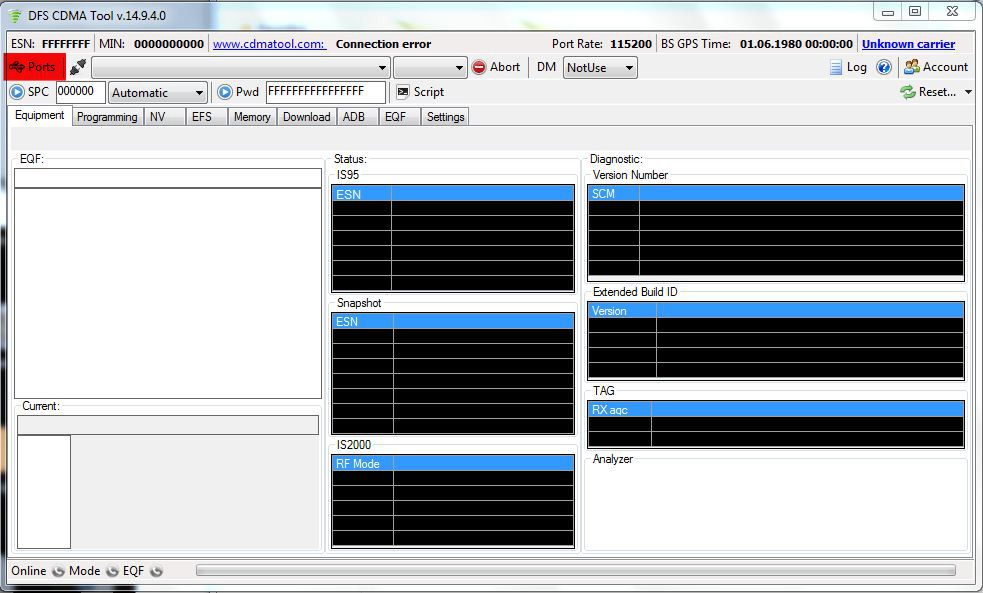Click the Port Rate 115200 value
The image size is (983, 593).
coord(631,44)
